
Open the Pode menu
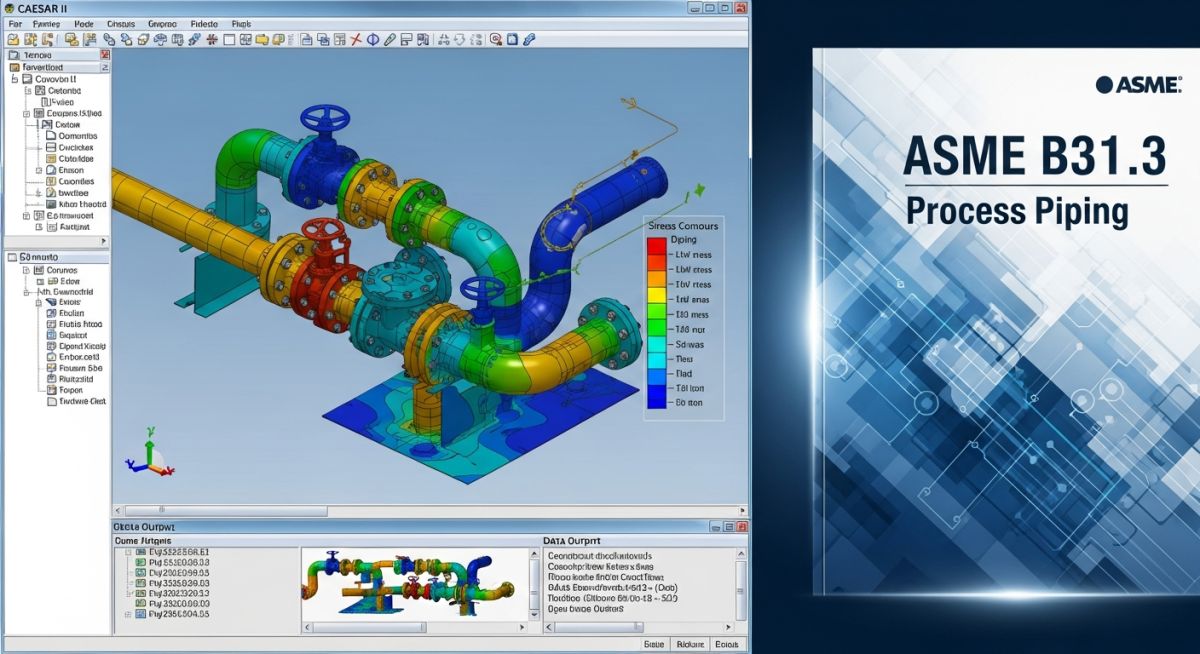click(x=84, y=23)
